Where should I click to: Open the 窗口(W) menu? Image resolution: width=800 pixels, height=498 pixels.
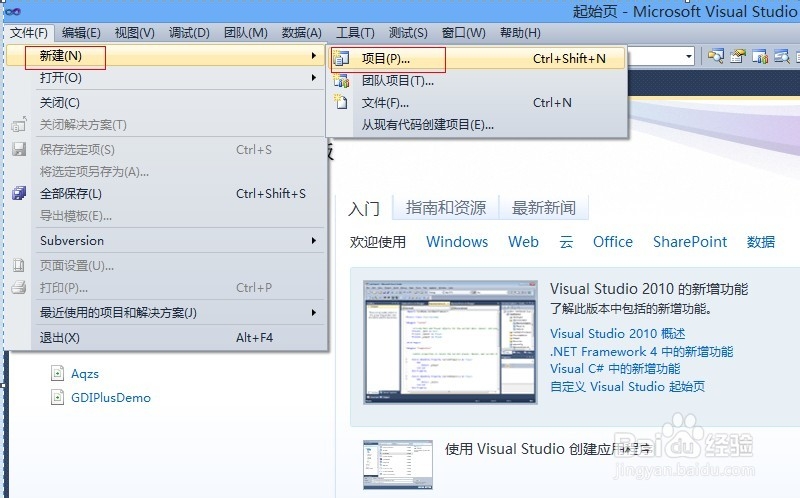(x=463, y=33)
